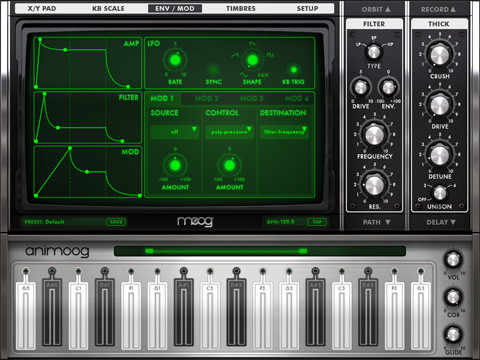Image resolution: width=480 pixels, height=360 pixels.
Task: Click the PRESET: Default field
Action: 63,222
